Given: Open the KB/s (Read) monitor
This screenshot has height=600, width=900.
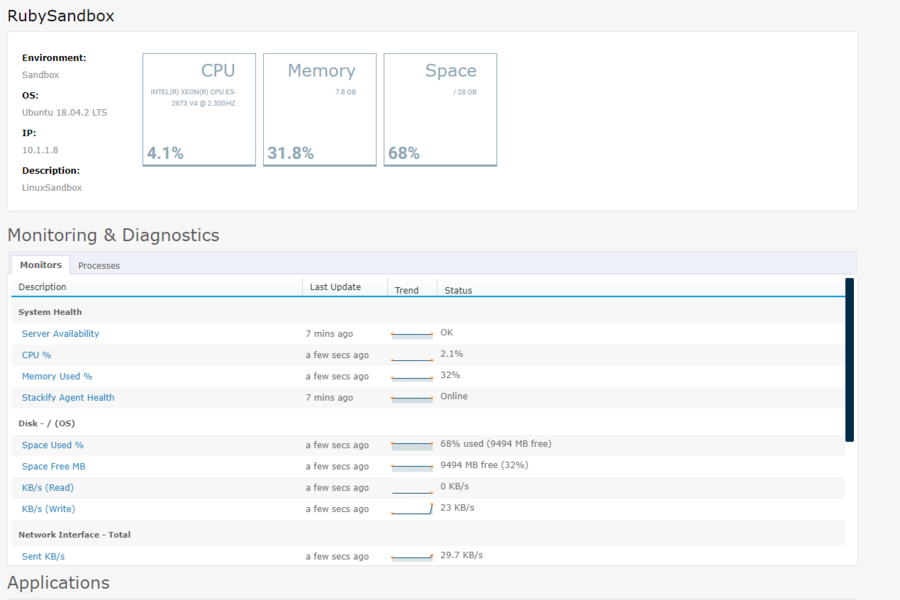Looking at the screenshot, I should click(48, 488).
